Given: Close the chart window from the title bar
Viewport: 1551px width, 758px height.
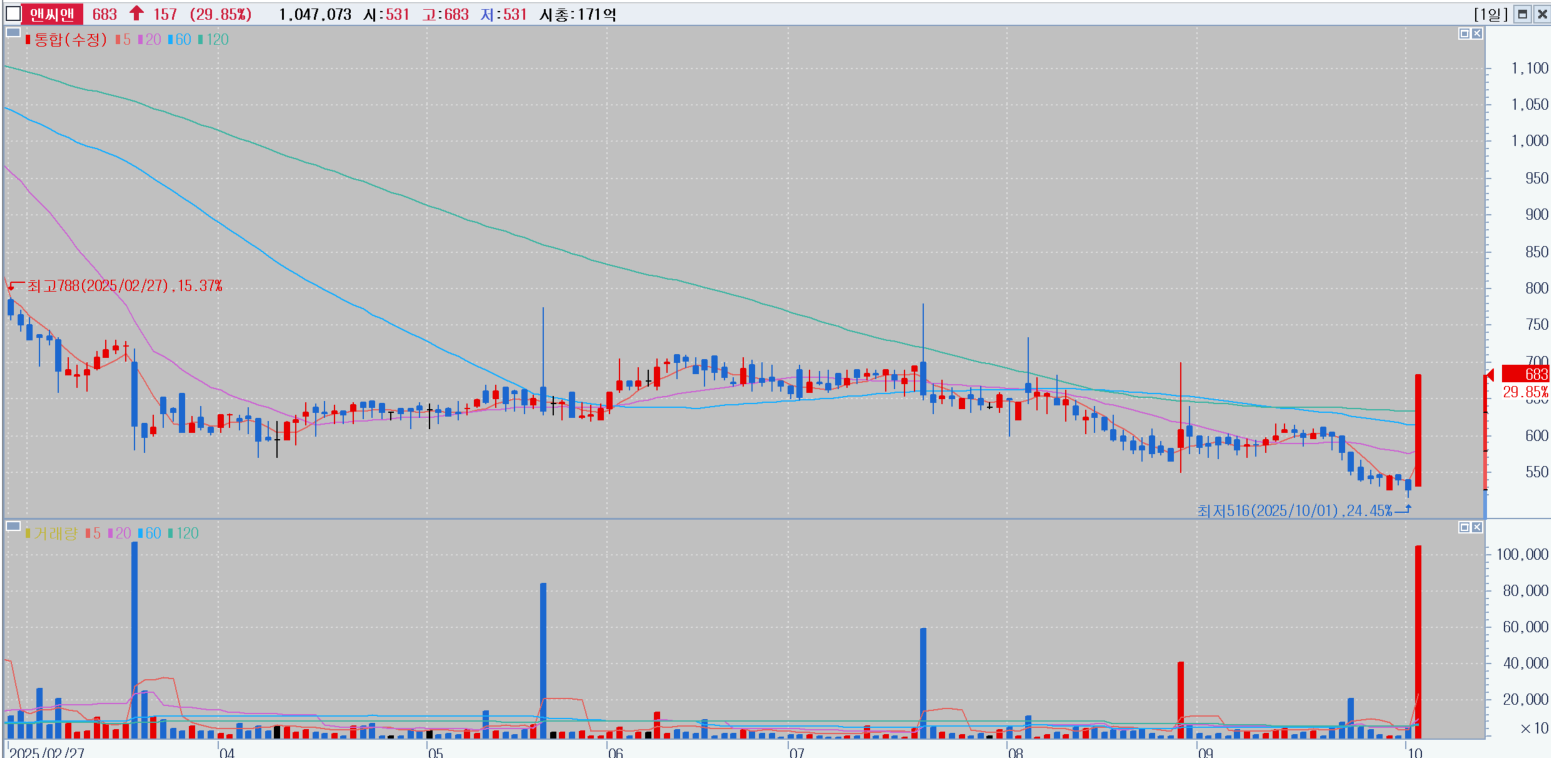Looking at the screenshot, I should [1540, 14].
